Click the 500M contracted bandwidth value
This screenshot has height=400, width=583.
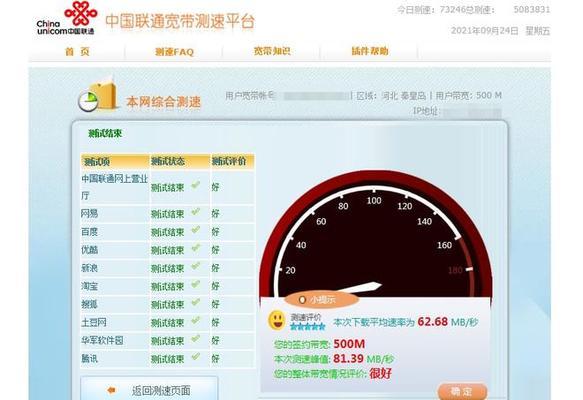point(349,344)
